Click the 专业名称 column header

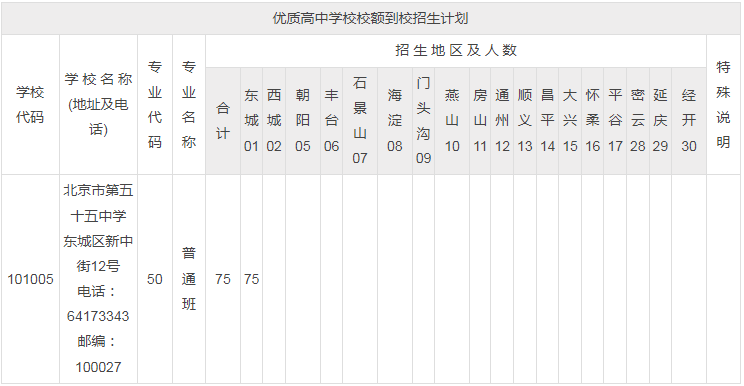189,104
